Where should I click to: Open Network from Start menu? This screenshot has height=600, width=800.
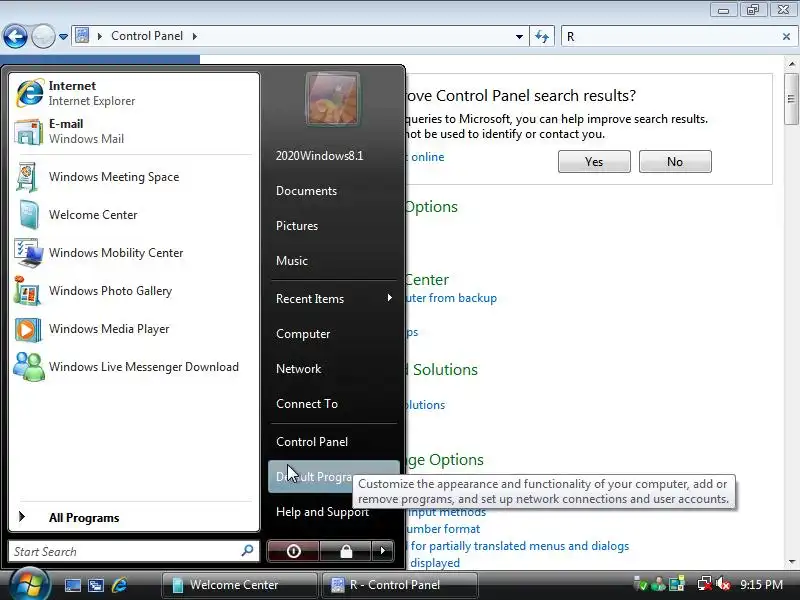pyautogui.click(x=333, y=368)
